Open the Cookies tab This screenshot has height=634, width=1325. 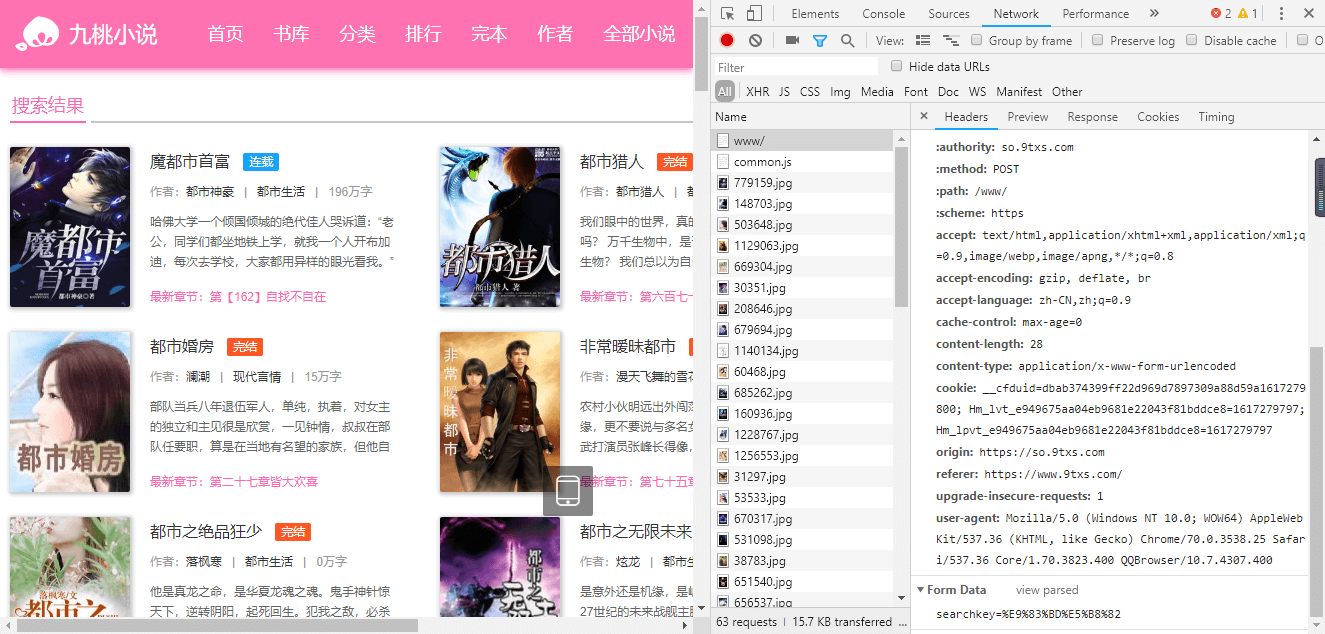tap(1158, 117)
